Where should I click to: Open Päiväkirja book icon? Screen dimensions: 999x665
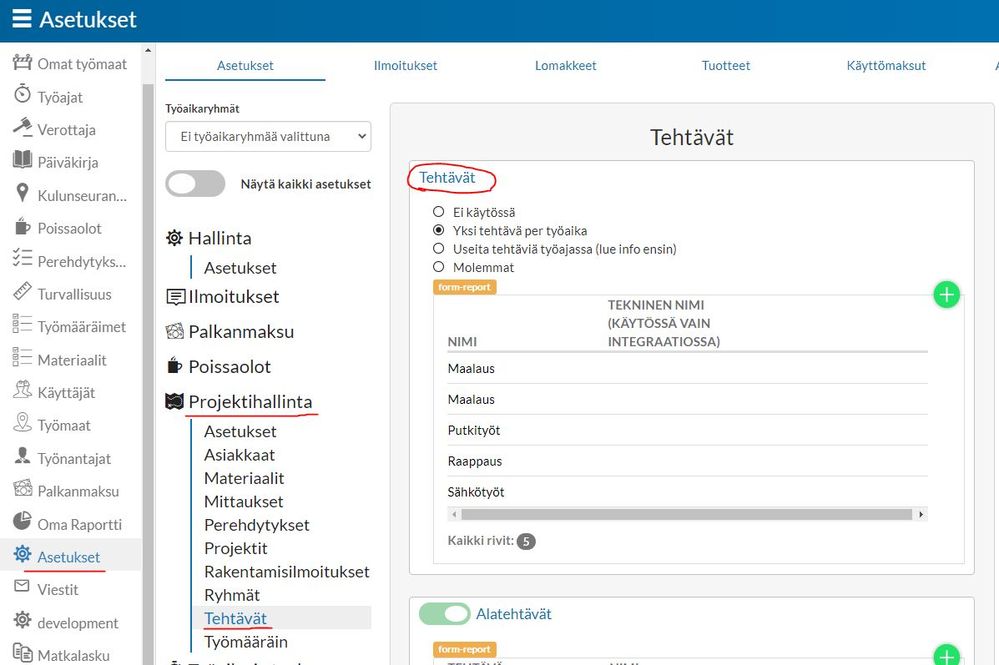click(x=22, y=159)
